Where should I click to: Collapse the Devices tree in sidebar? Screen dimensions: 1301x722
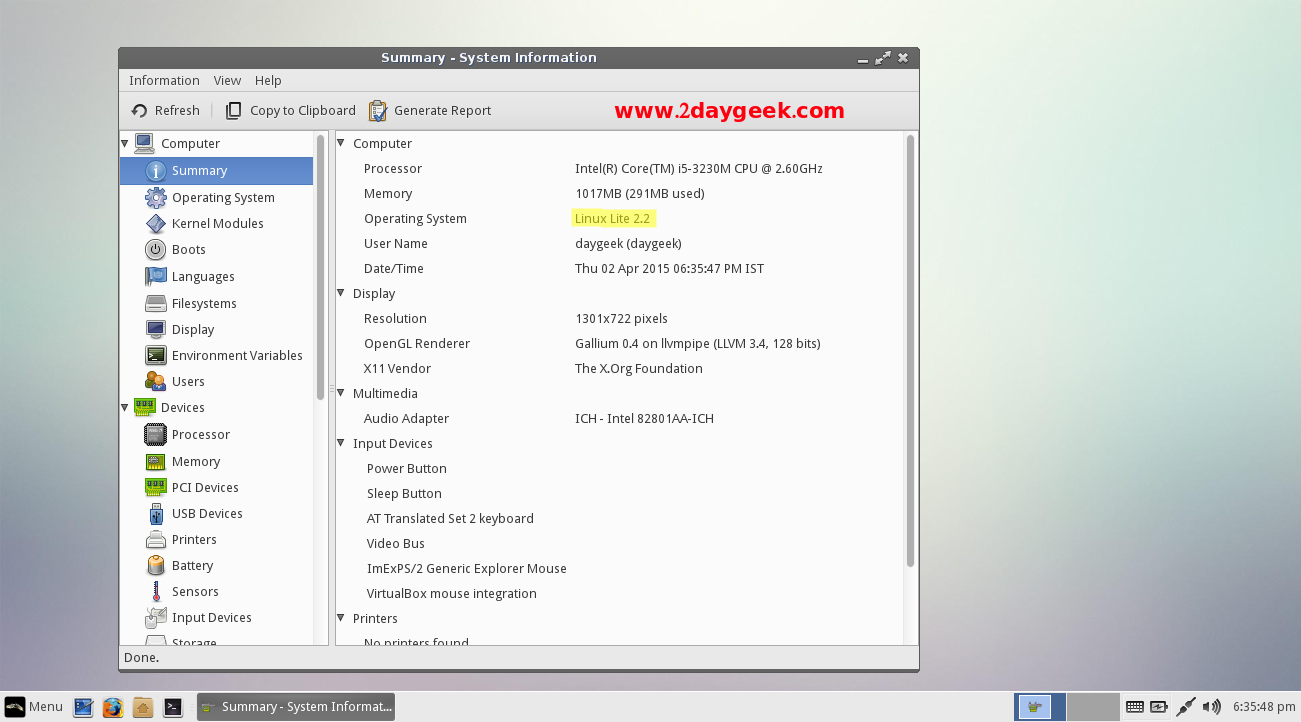pos(126,408)
